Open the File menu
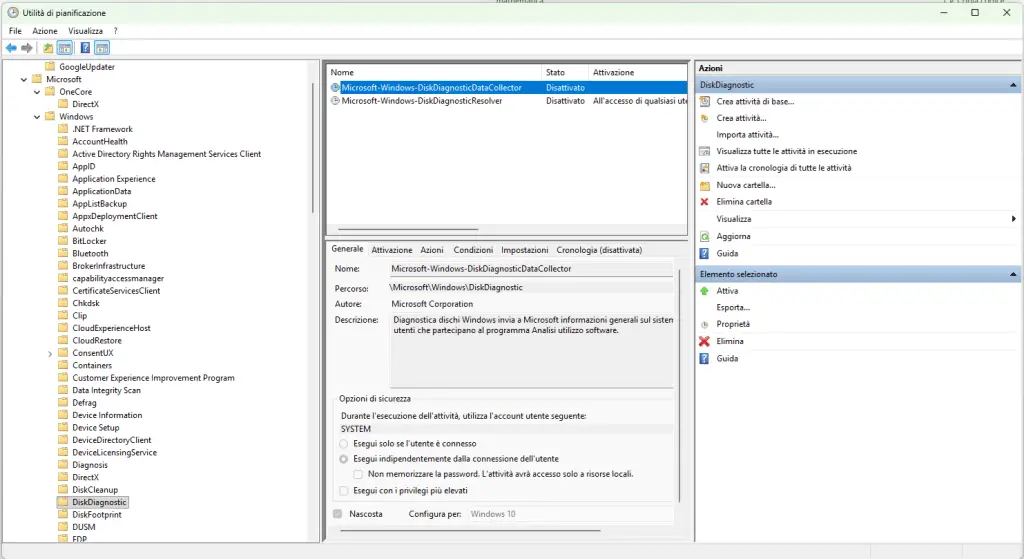 click(15, 31)
